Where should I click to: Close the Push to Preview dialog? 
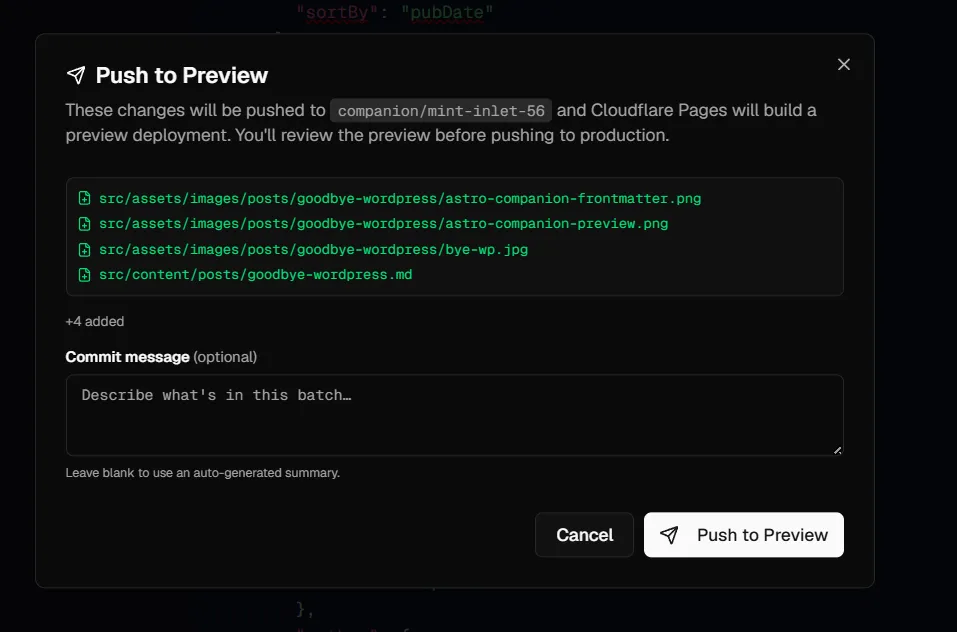pyautogui.click(x=843, y=65)
